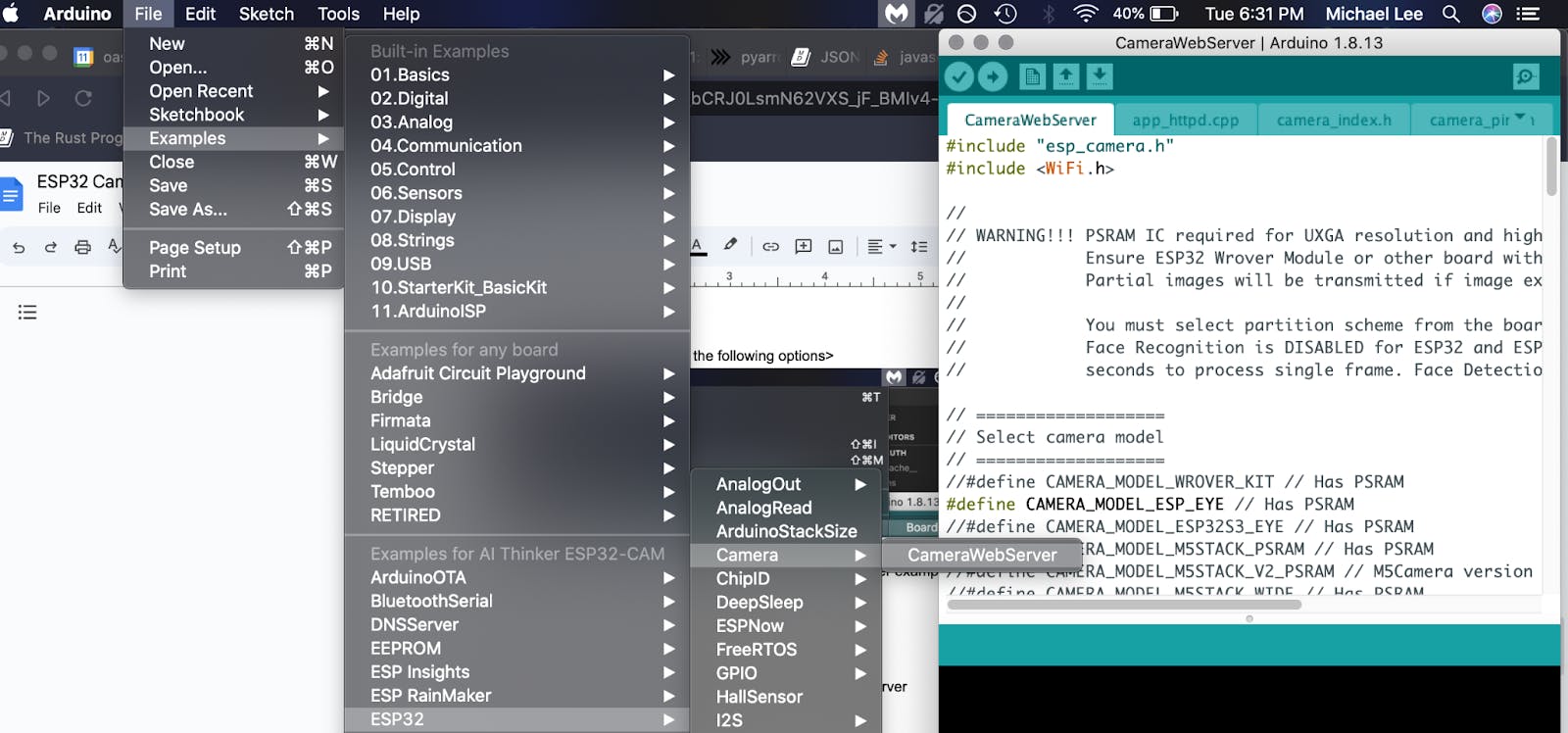This screenshot has height=733, width=1568.
Task: Click the insert link icon in Docs toolbar
Action: tap(771, 246)
